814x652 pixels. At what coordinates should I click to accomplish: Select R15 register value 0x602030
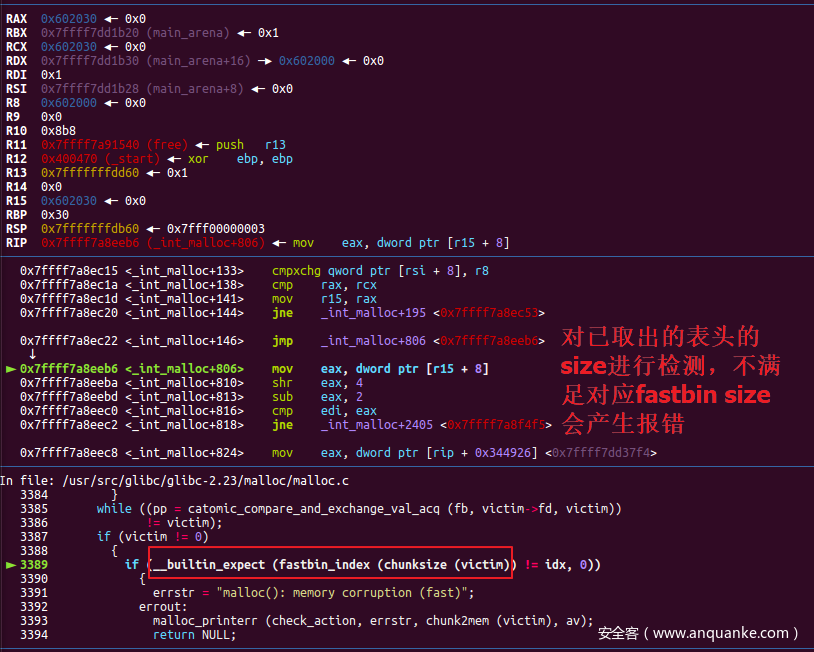(69, 201)
